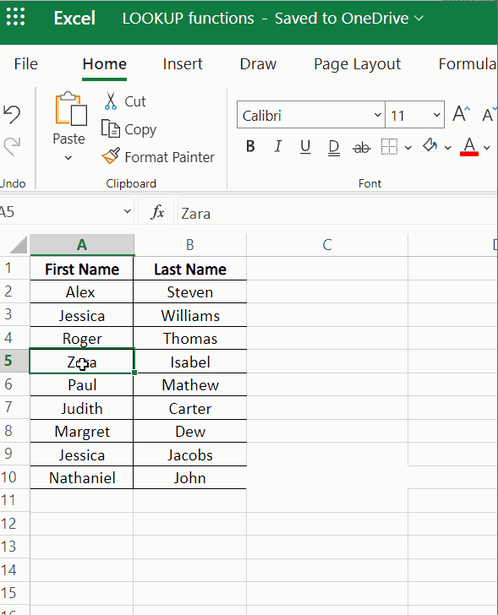Toggle Bold formatting
The width and height of the screenshot is (498, 615).
(250, 147)
